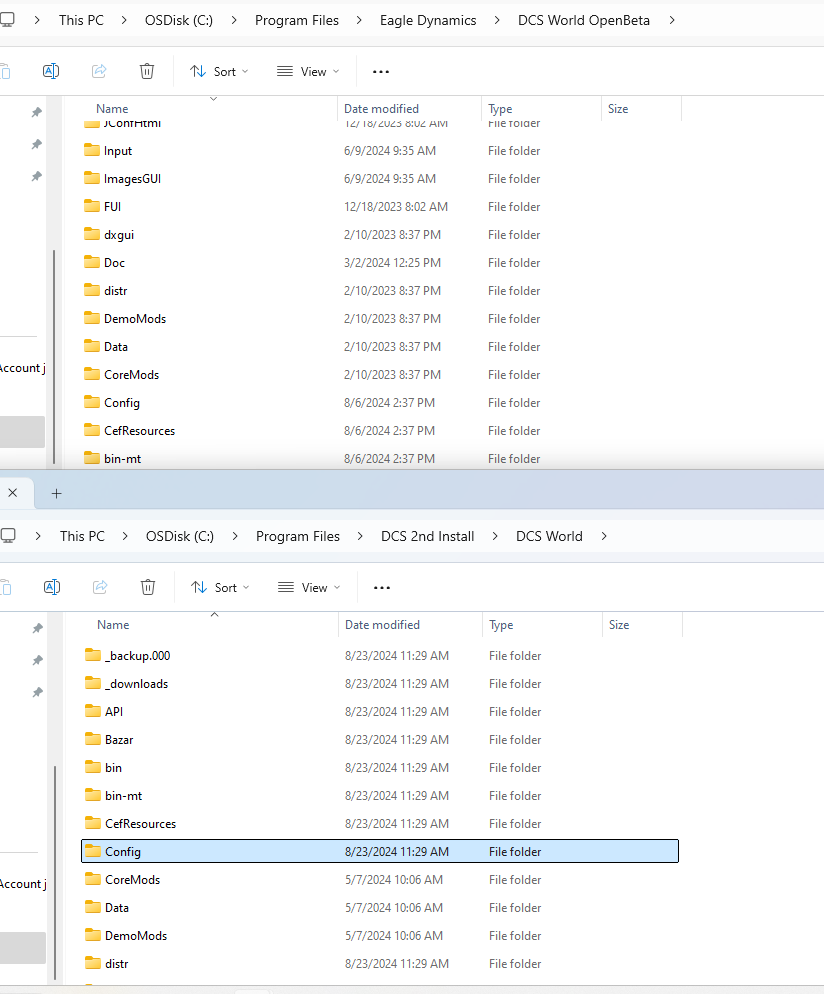
Task: Select CoreMods folder in DCS World OpenBeta window
Action: [x=379, y=375]
